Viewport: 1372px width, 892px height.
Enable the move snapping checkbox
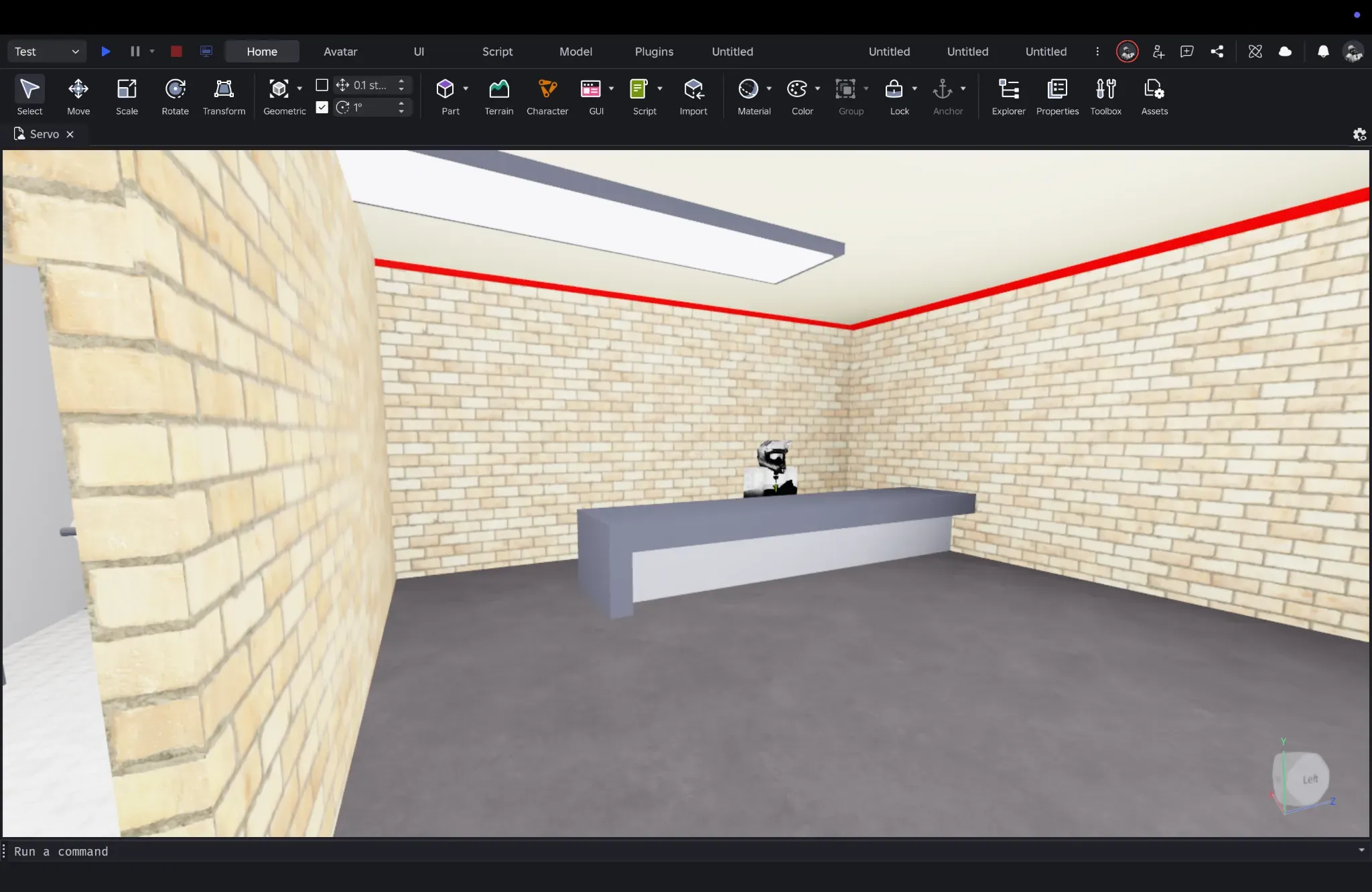tap(322, 85)
